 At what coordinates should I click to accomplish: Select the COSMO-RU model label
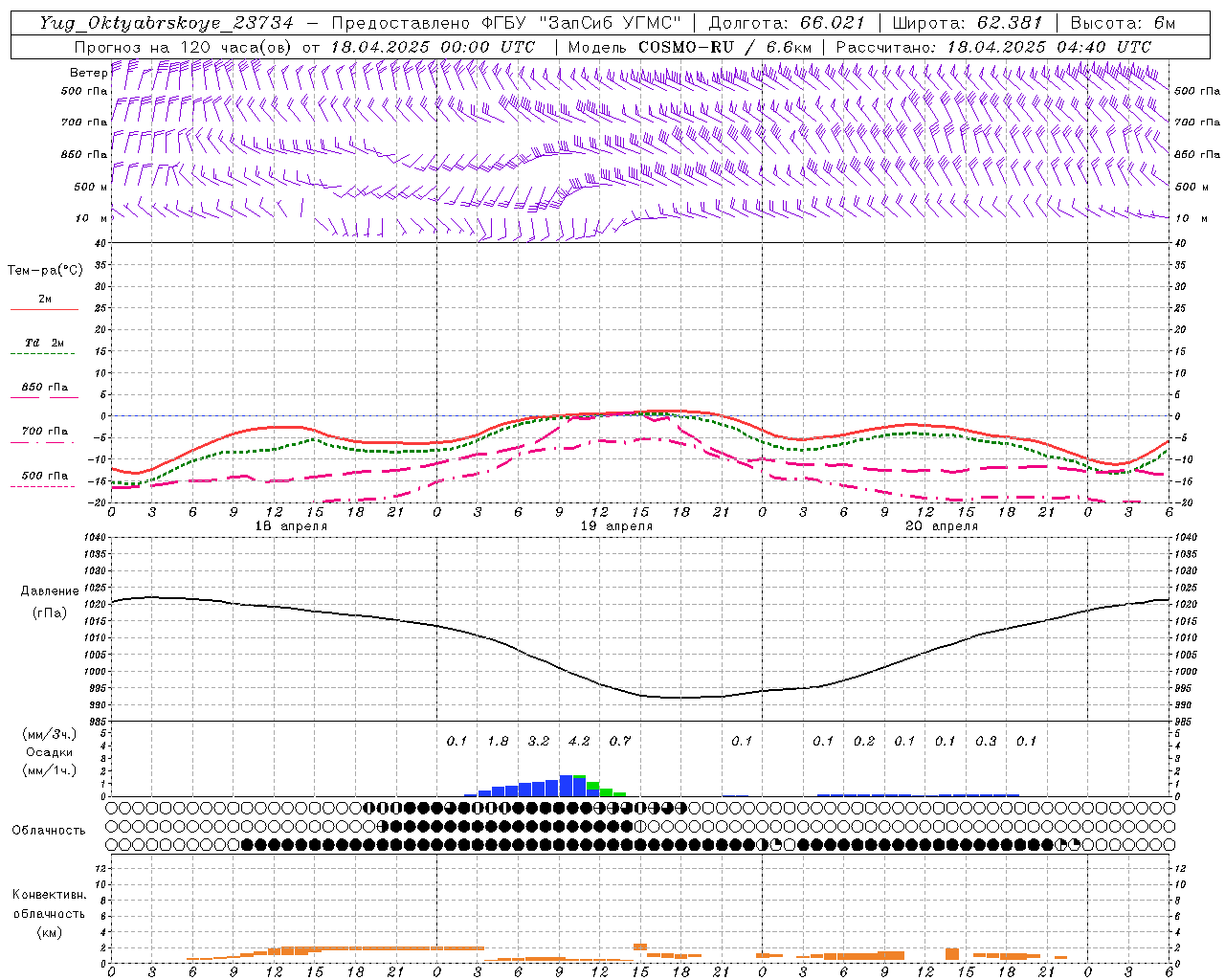[680, 47]
